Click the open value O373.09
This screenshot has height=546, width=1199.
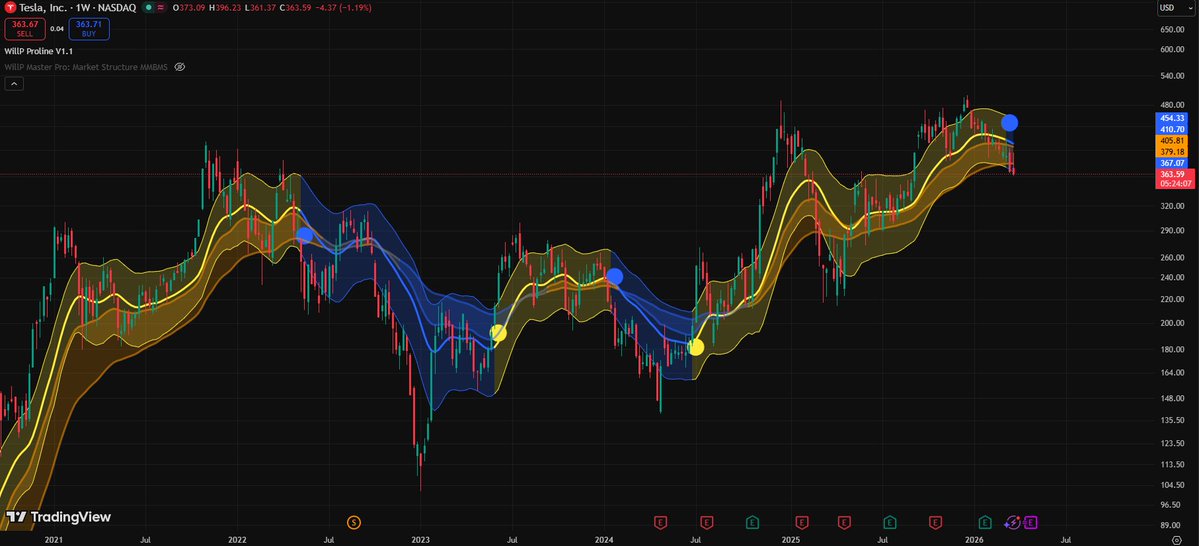click(188, 8)
